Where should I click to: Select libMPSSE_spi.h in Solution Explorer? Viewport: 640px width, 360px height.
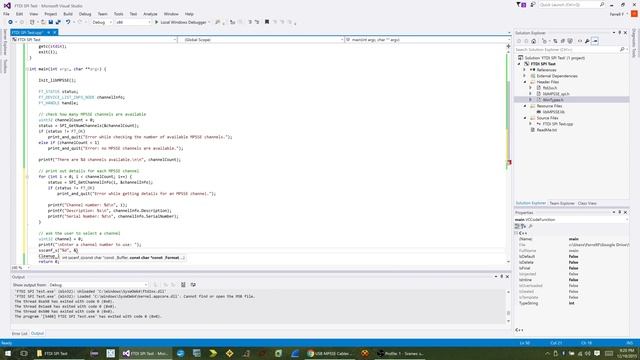(556, 94)
